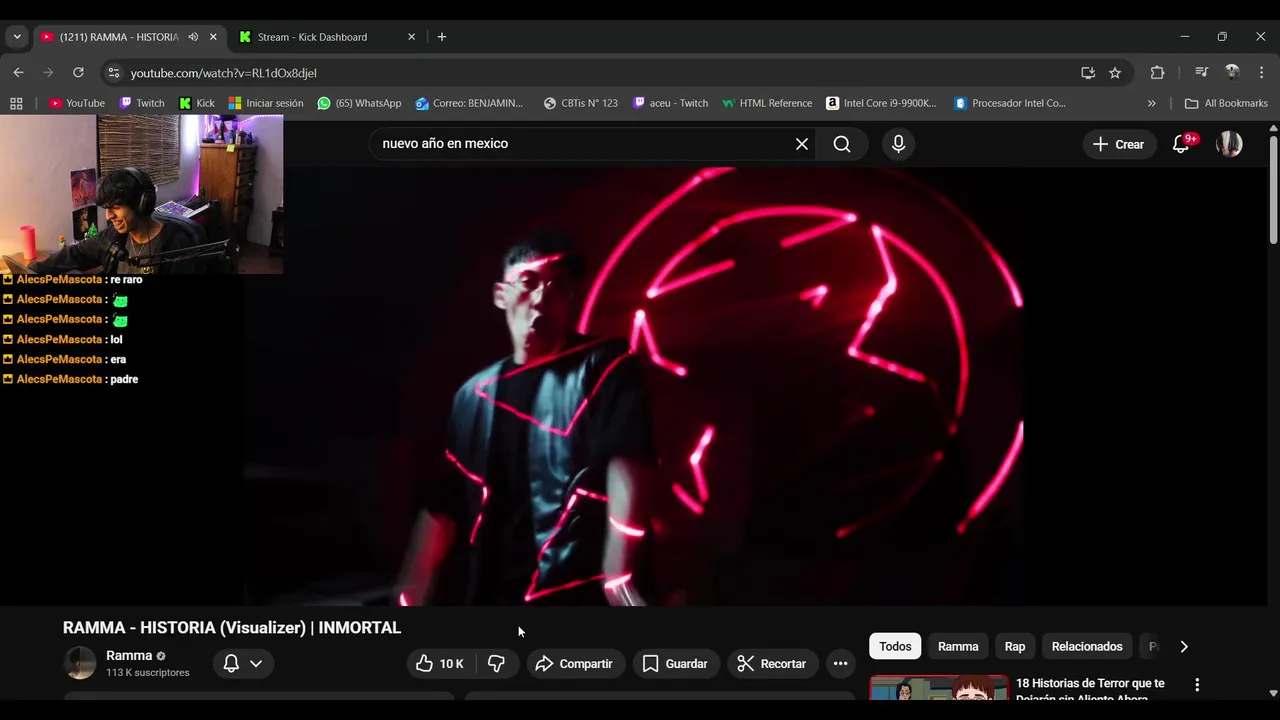1280x720 pixels.
Task: Open more actions ellipsis below the video
Action: (x=840, y=663)
